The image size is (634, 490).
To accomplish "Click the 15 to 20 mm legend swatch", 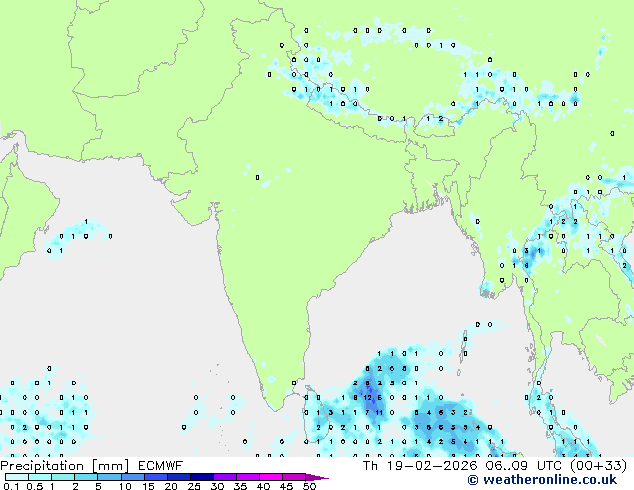I will coord(155,477).
